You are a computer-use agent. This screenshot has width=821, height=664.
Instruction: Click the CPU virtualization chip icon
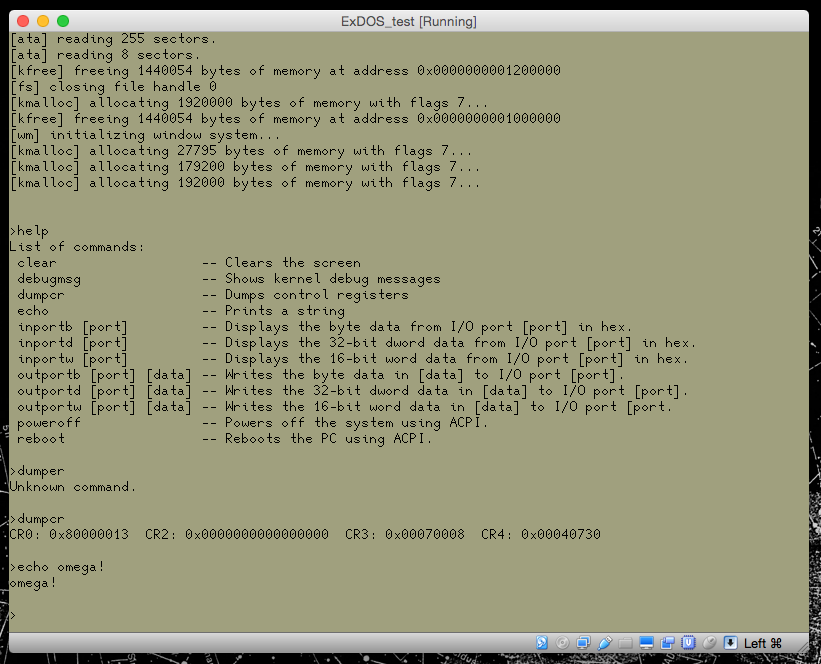tap(689, 643)
